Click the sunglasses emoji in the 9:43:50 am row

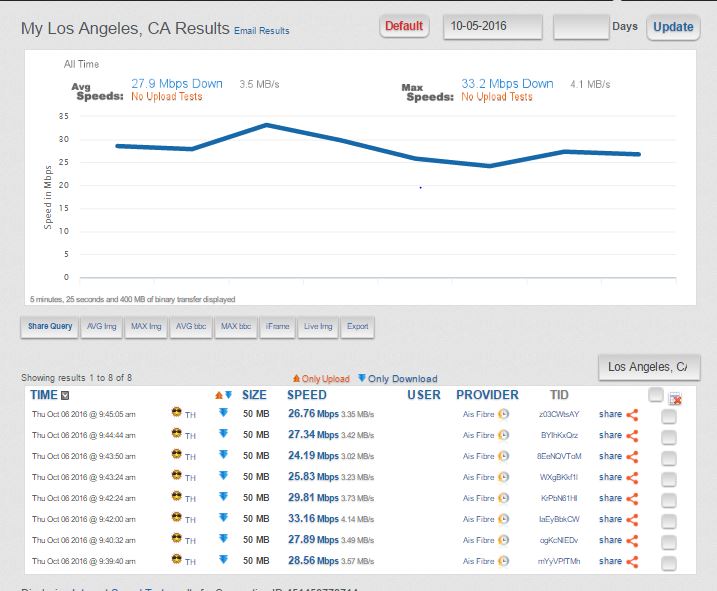point(177,455)
